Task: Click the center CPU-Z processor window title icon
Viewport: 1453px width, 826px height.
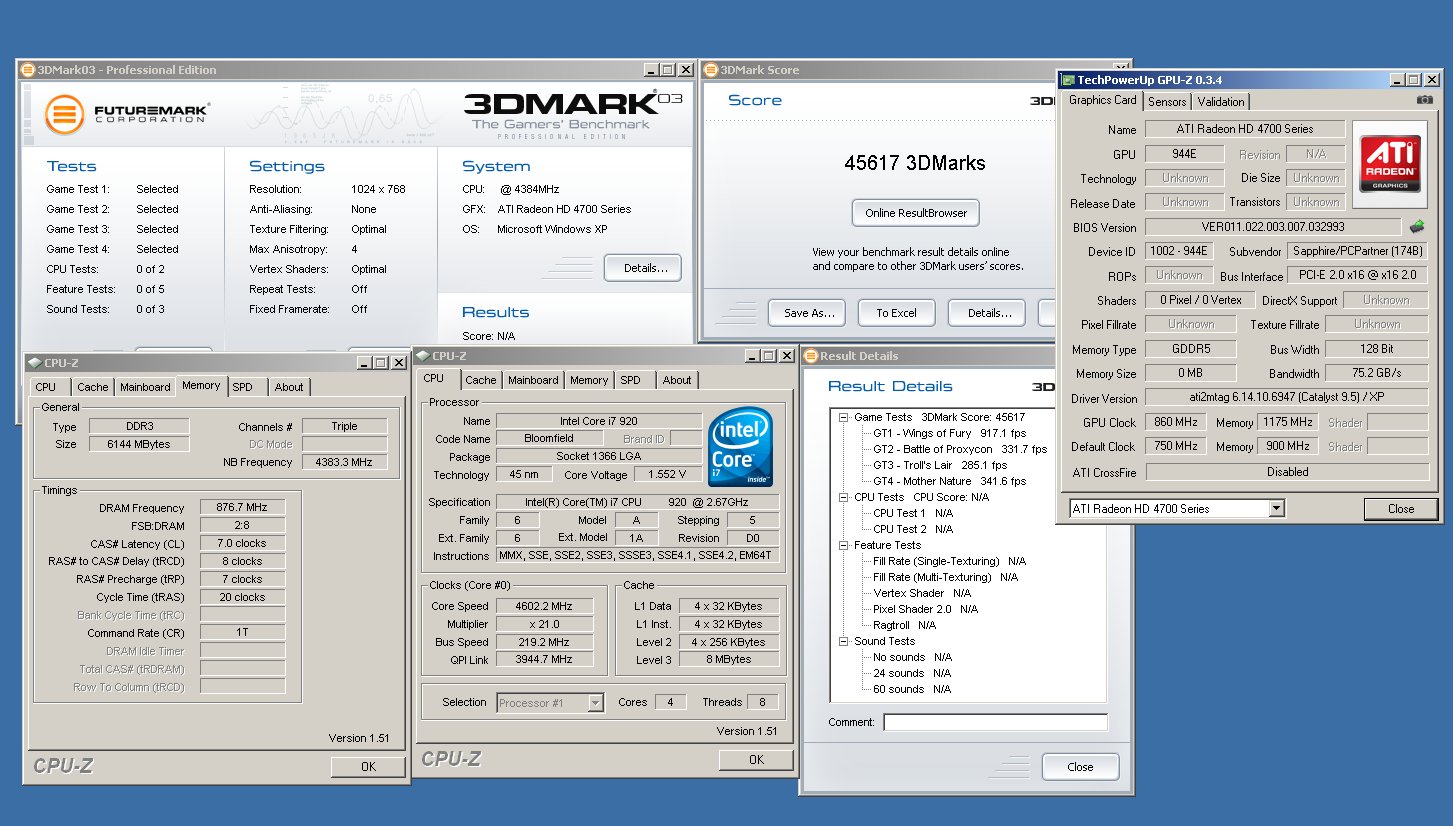Action: pyautogui.click(x=422, y=356)
